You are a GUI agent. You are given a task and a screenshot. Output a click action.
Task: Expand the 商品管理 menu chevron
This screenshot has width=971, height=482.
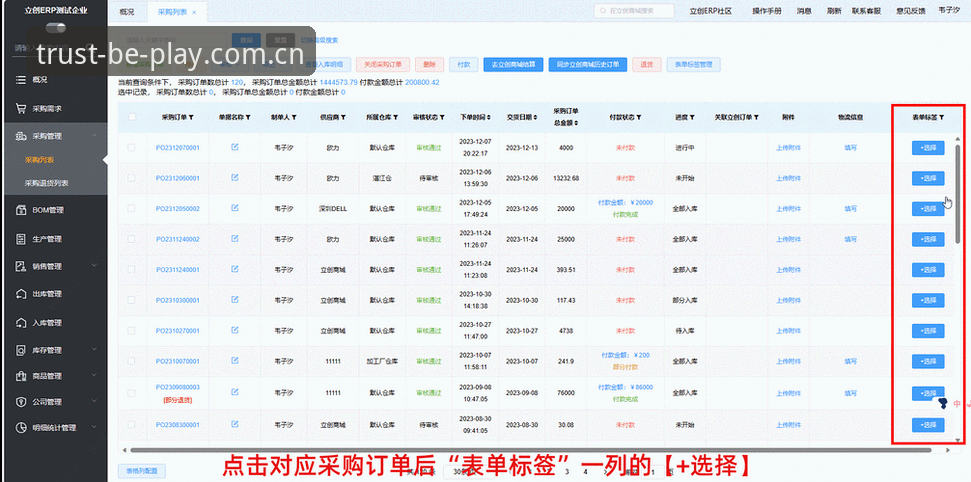coord(95,376)
